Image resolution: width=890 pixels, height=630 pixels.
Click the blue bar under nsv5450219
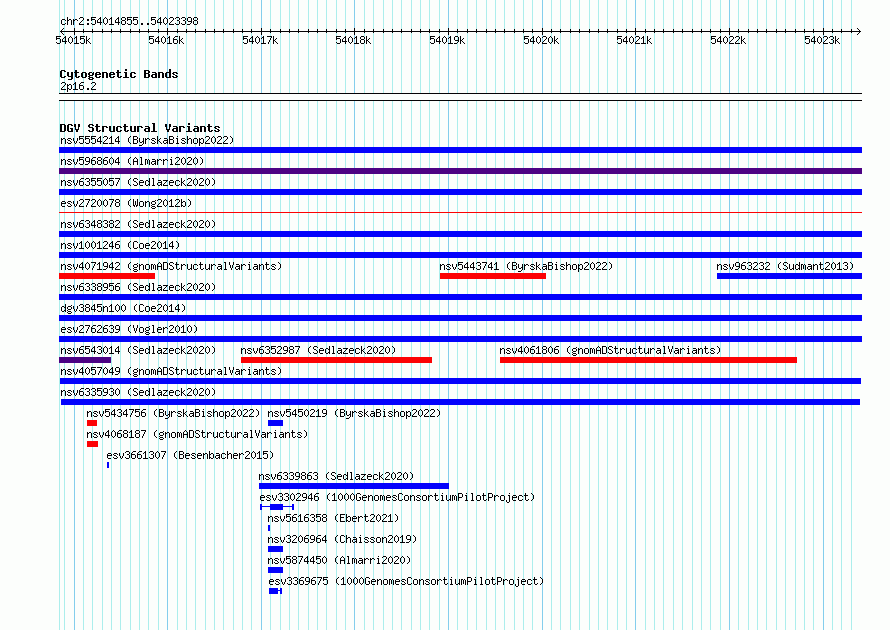pos(275,423)
